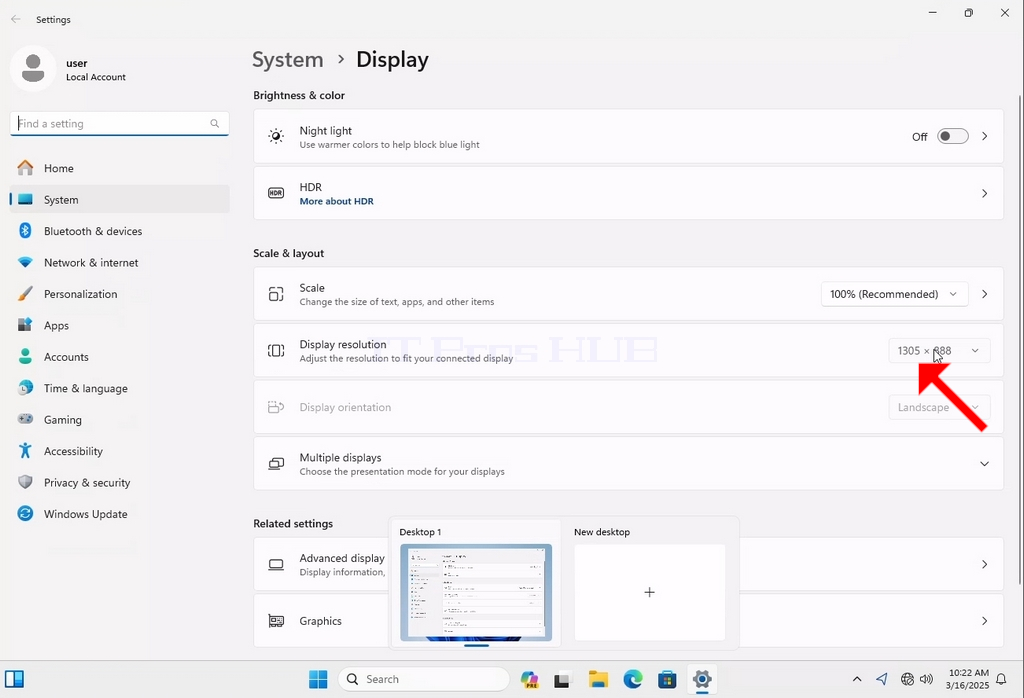Click the Settings gear taskbar icon
This screenshot has height=698, width=1024.
pyautogui.click(x=702, y=679)
